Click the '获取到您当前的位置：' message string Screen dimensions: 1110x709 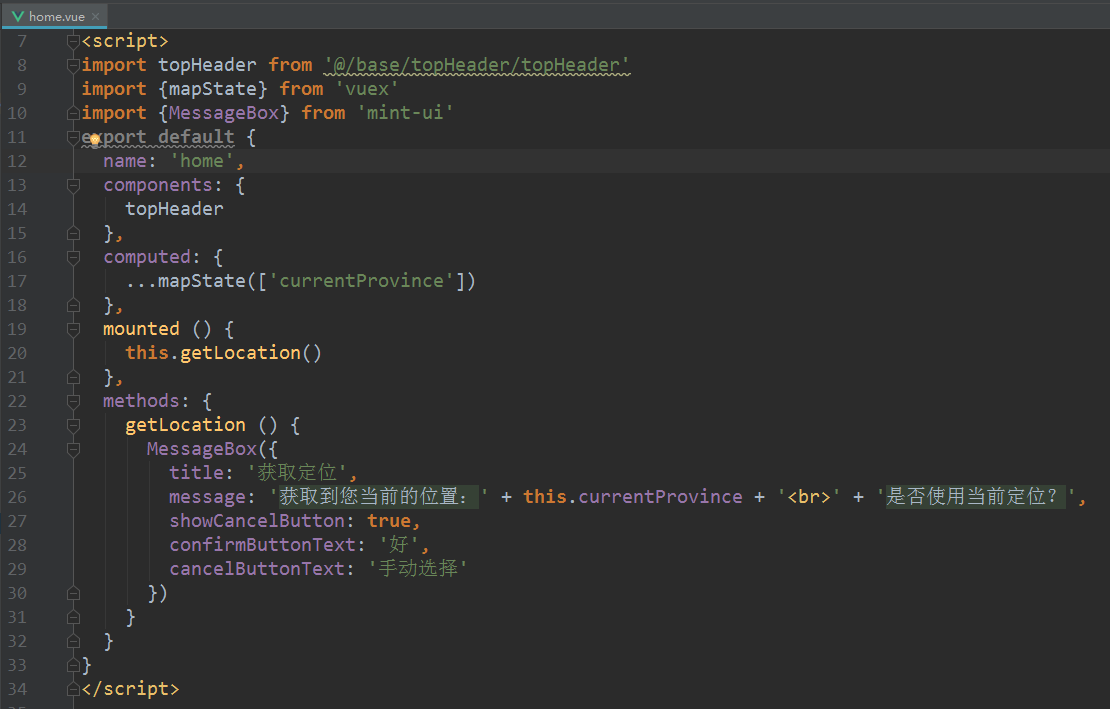tap(378, 497)
